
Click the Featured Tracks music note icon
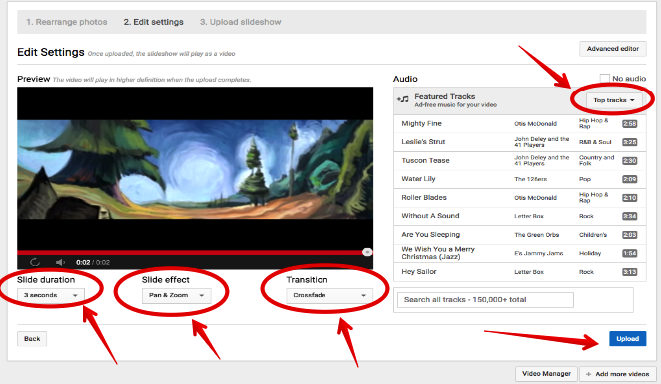(403, 99)
